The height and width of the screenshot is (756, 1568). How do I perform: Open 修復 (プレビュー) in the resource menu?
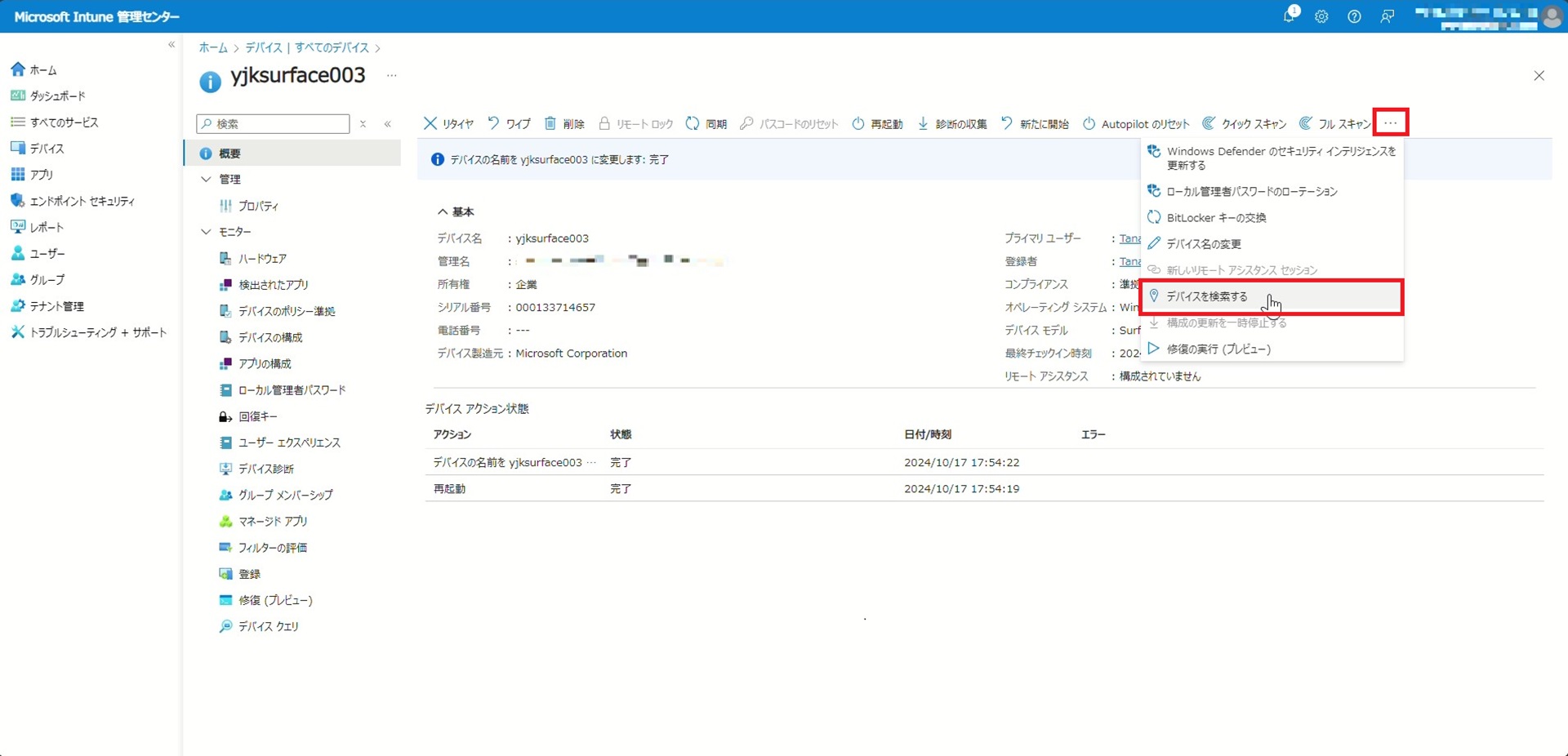coord(266,600)
